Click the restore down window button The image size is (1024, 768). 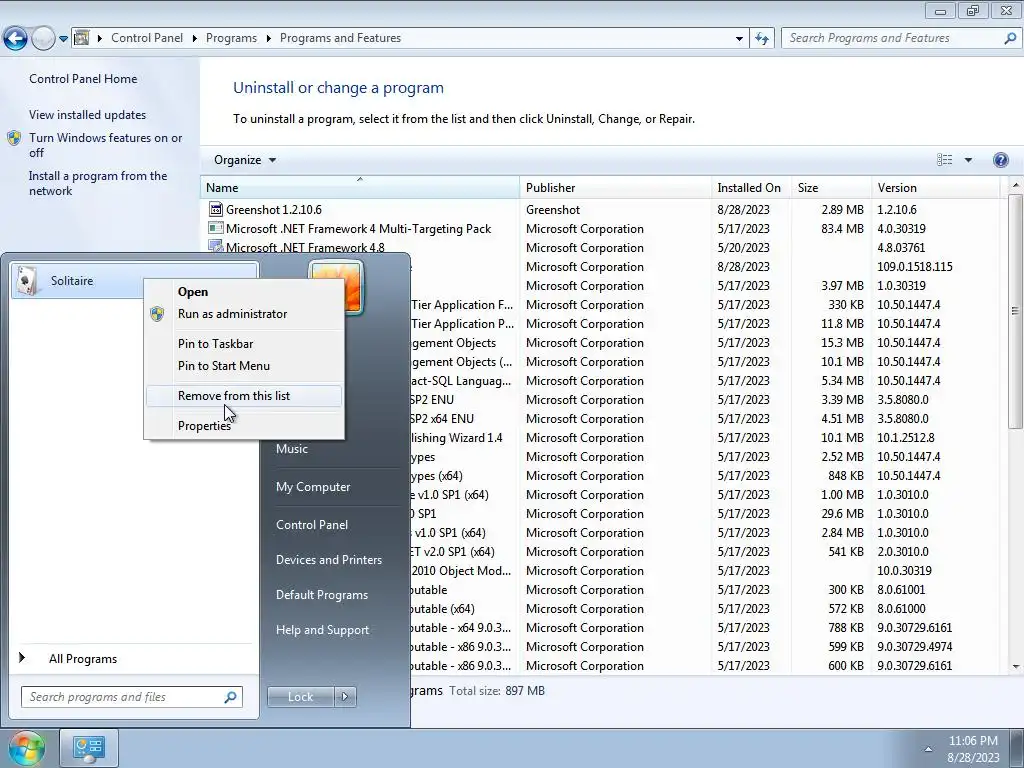point(972,10)
